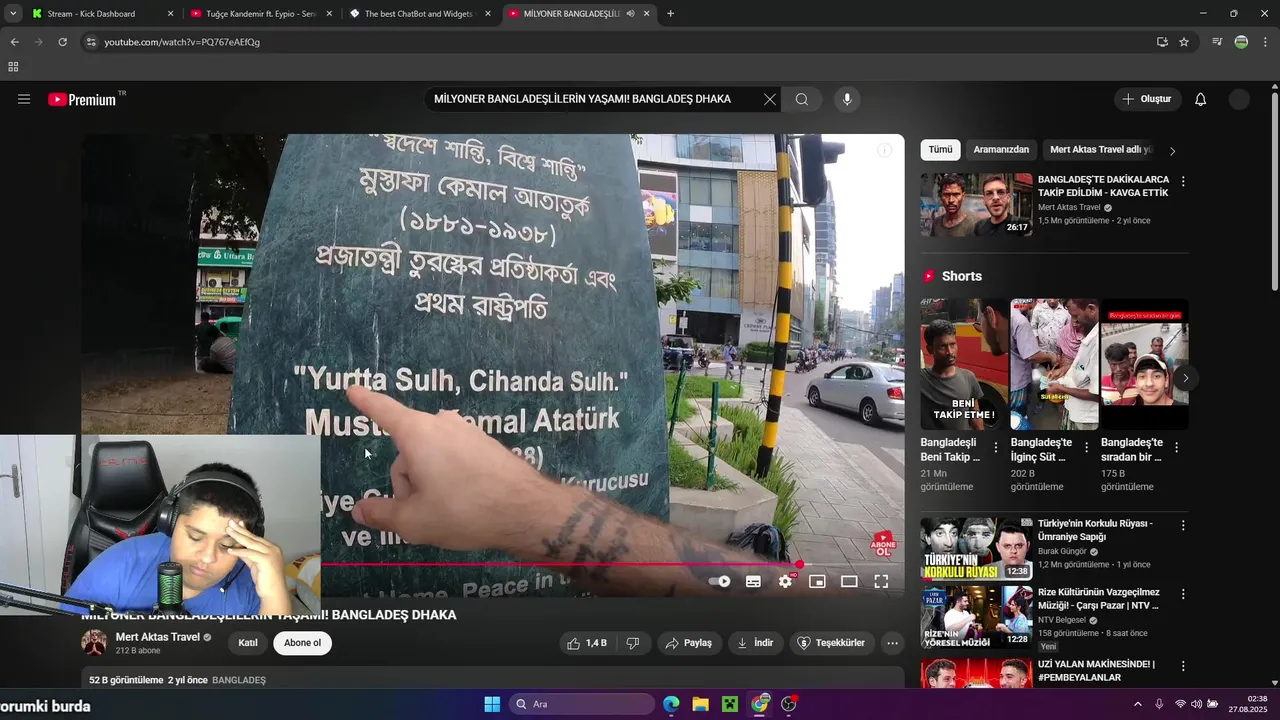Open options for BANGLADEŞ'TE DAKİKALARCA video
Viewport: 1280px width, 720px height.
[x=1183, y=182]
